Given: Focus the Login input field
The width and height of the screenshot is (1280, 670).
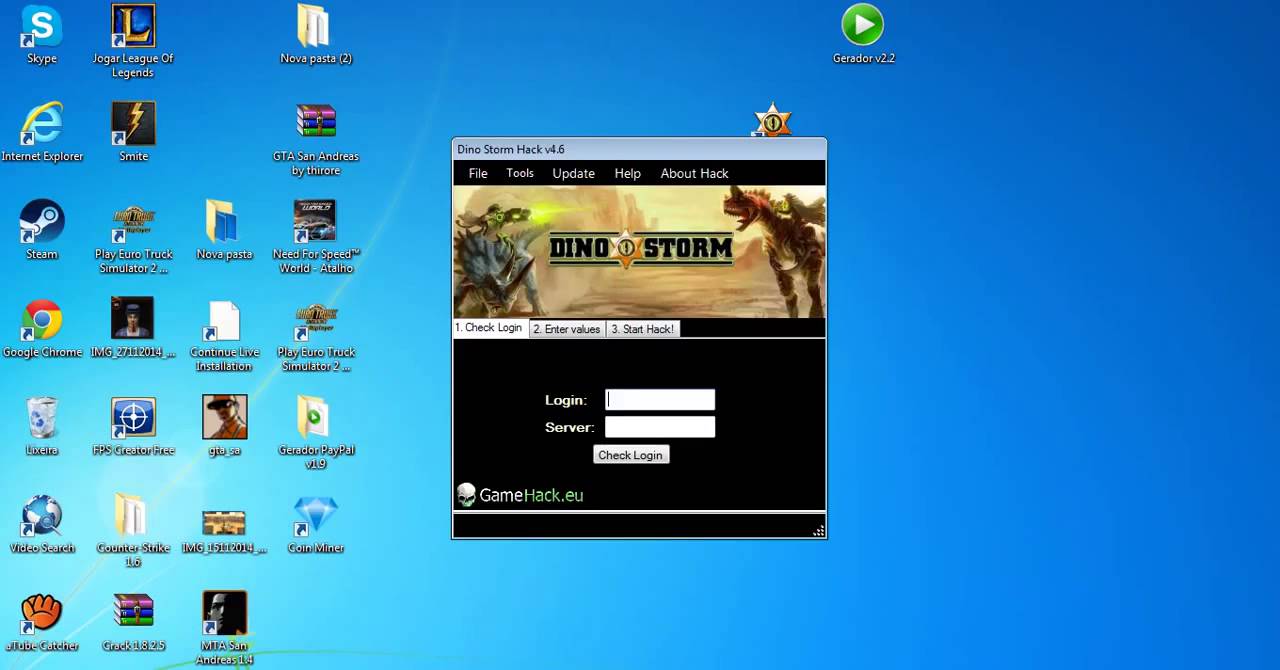Looking at the screenshot, I should tap(660, 400).
